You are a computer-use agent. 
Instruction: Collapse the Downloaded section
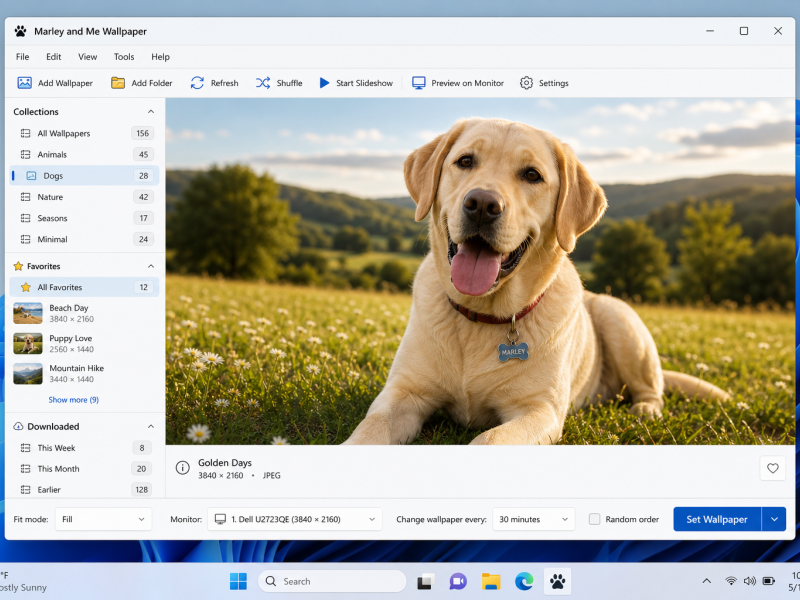point(151,426)
